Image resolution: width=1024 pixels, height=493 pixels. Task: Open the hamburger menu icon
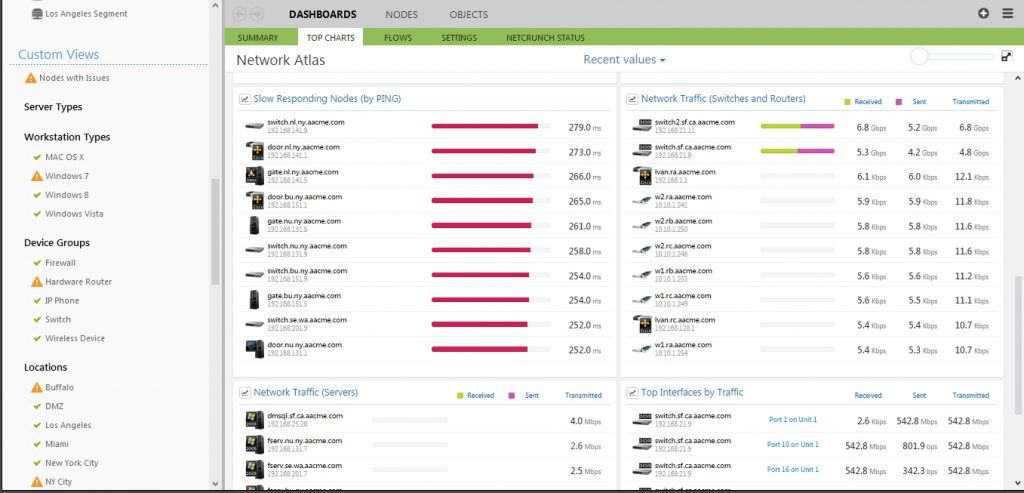pyautogui.click(x=1007, y=13)
